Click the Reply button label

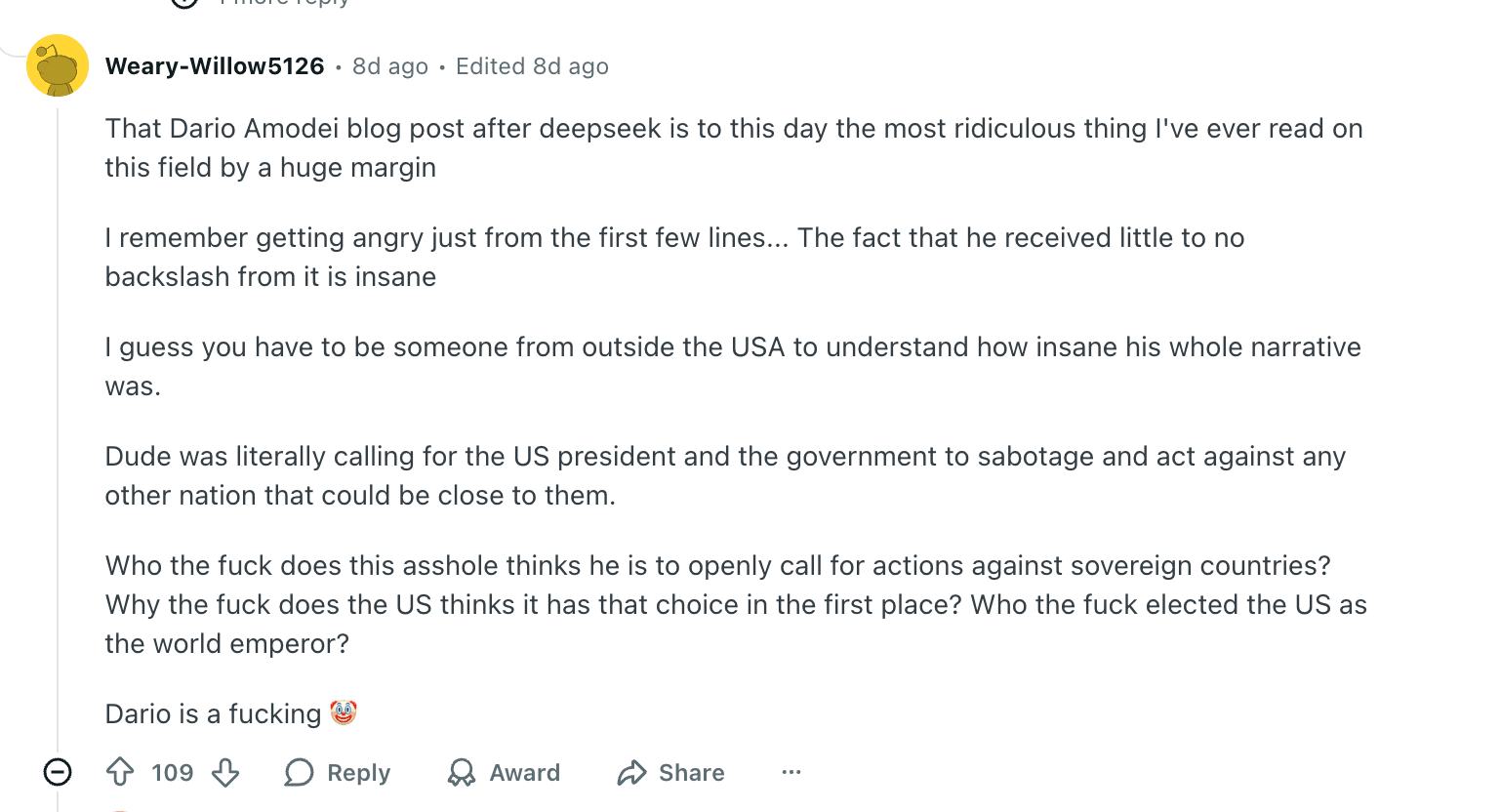[357, 772]
